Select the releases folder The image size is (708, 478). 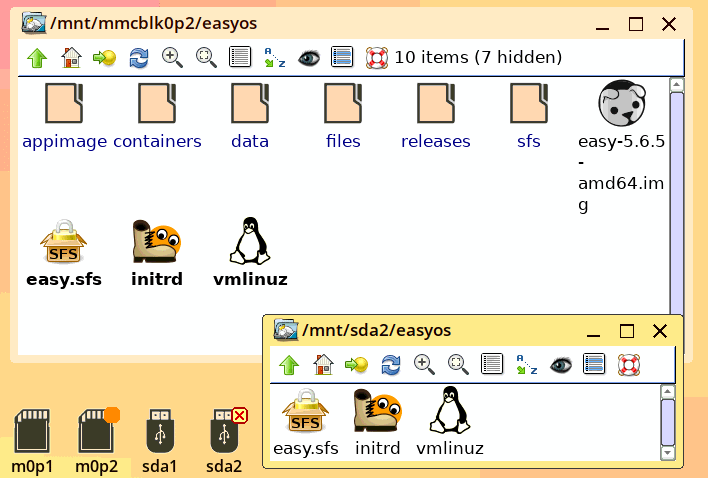(436, 116)
